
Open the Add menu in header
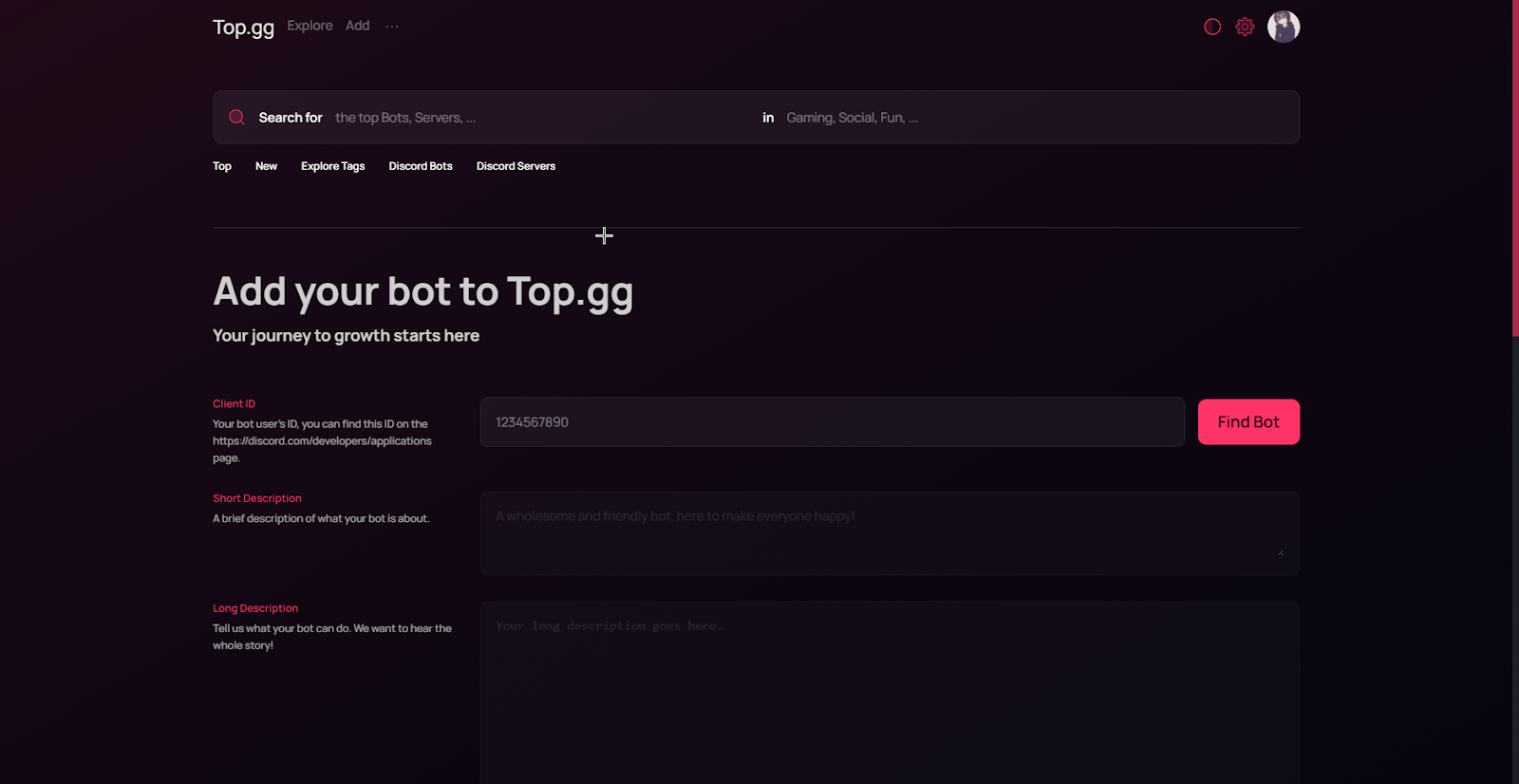(357, 26)
